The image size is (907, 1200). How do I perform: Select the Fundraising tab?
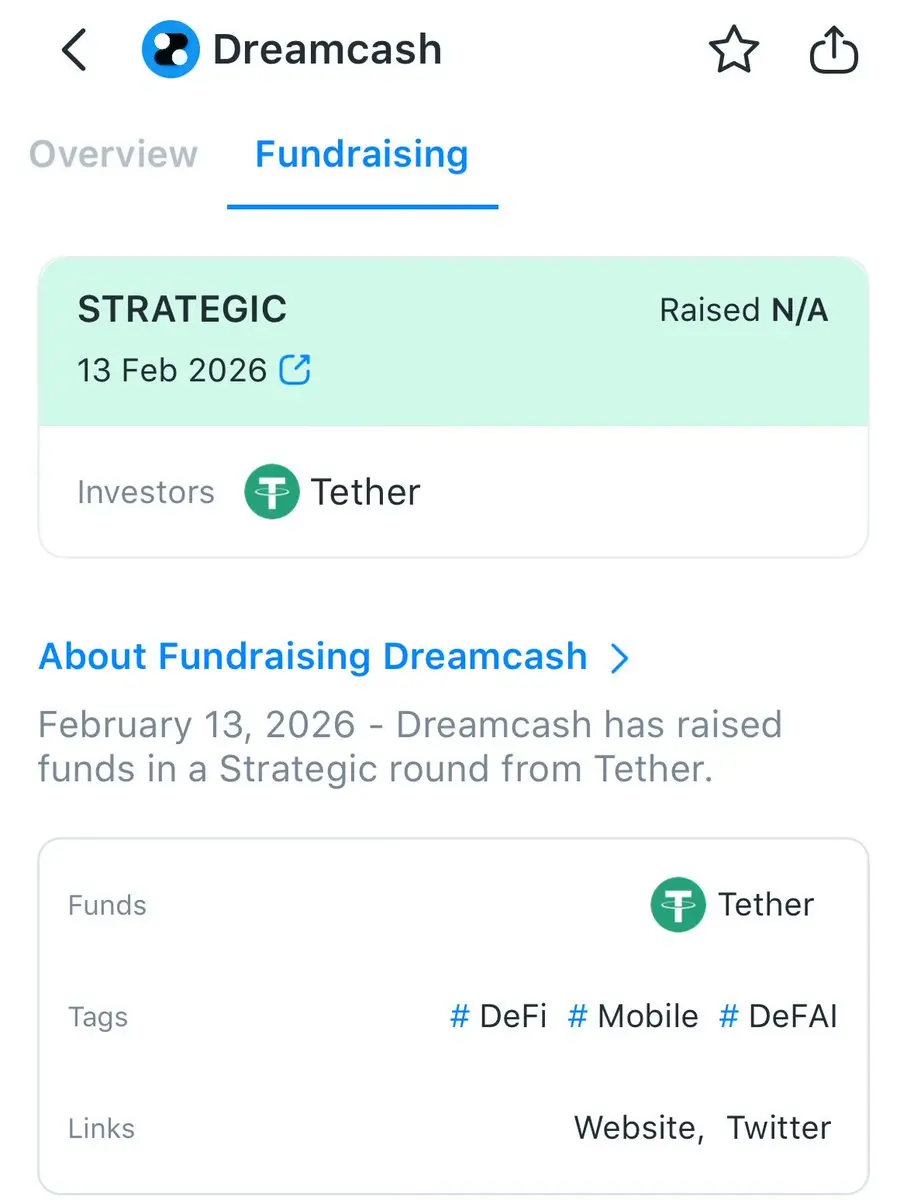pyautogui.click(x=362, y=155)
